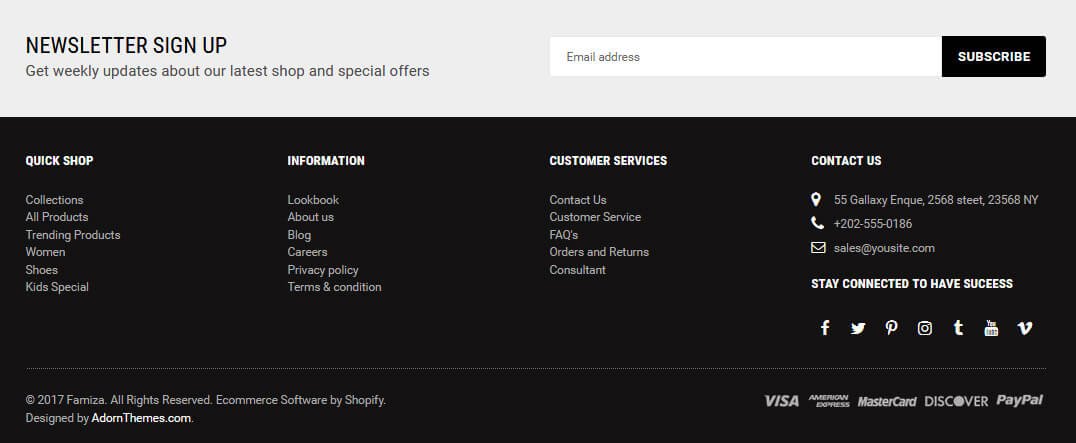Viewport: 1076px width, 443px height.
Task: Open the Facebook social icon
Action: click(825, 328)
